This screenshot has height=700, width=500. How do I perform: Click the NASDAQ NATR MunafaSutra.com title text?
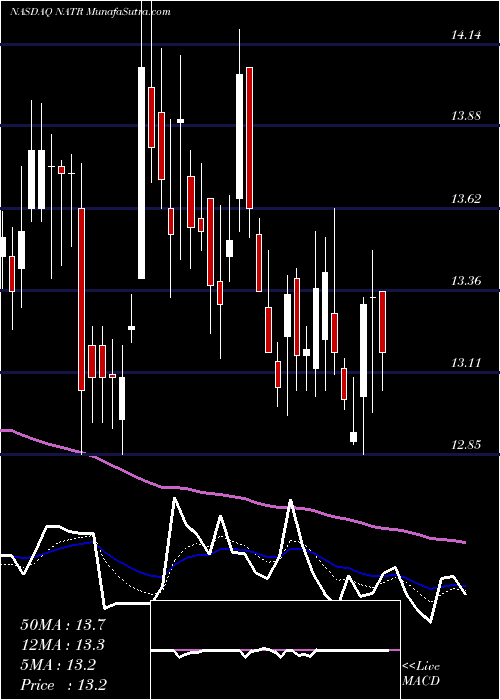[x=90, y=12]
